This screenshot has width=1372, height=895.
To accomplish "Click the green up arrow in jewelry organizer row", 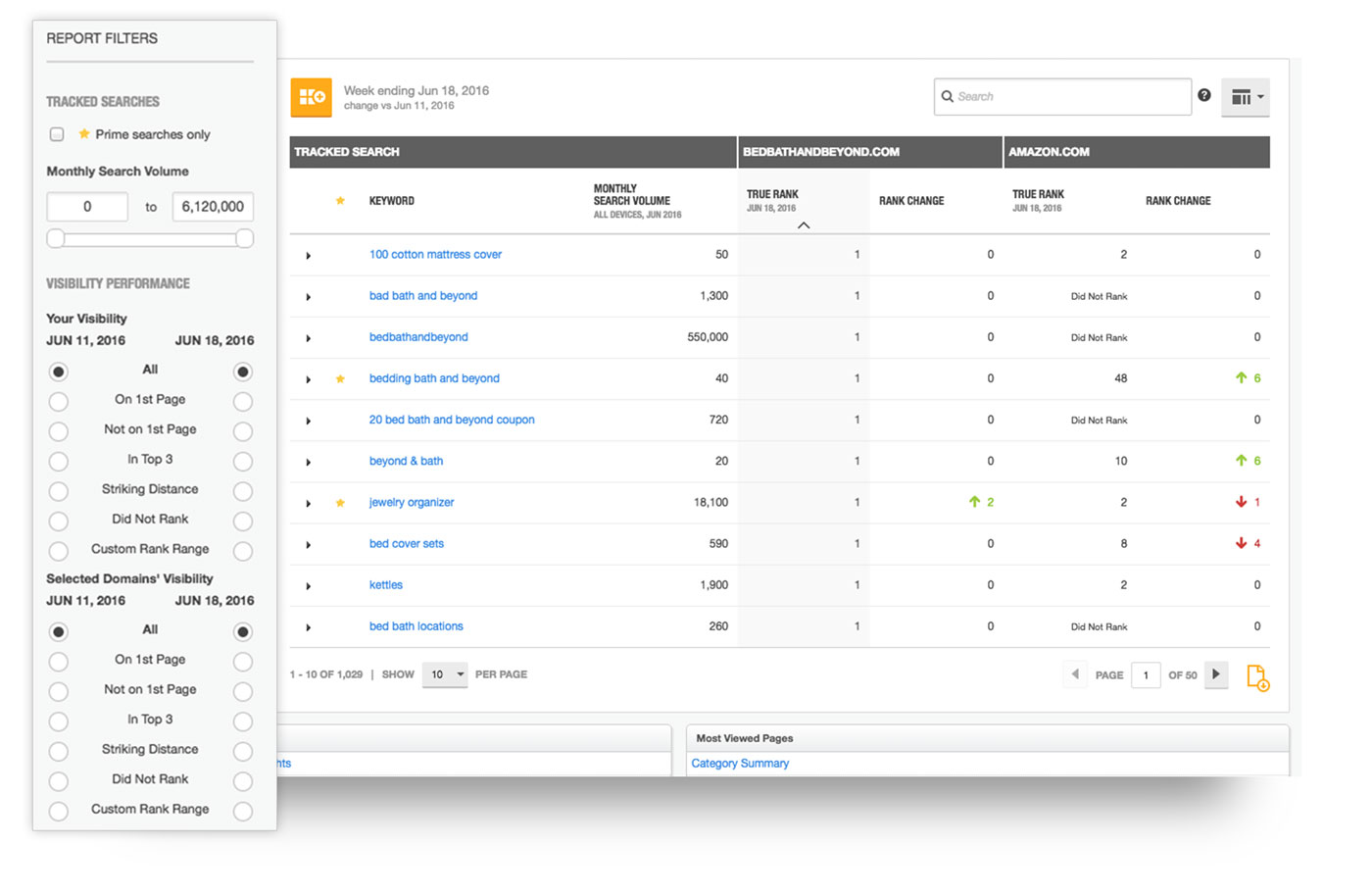I will pos(974,502).
